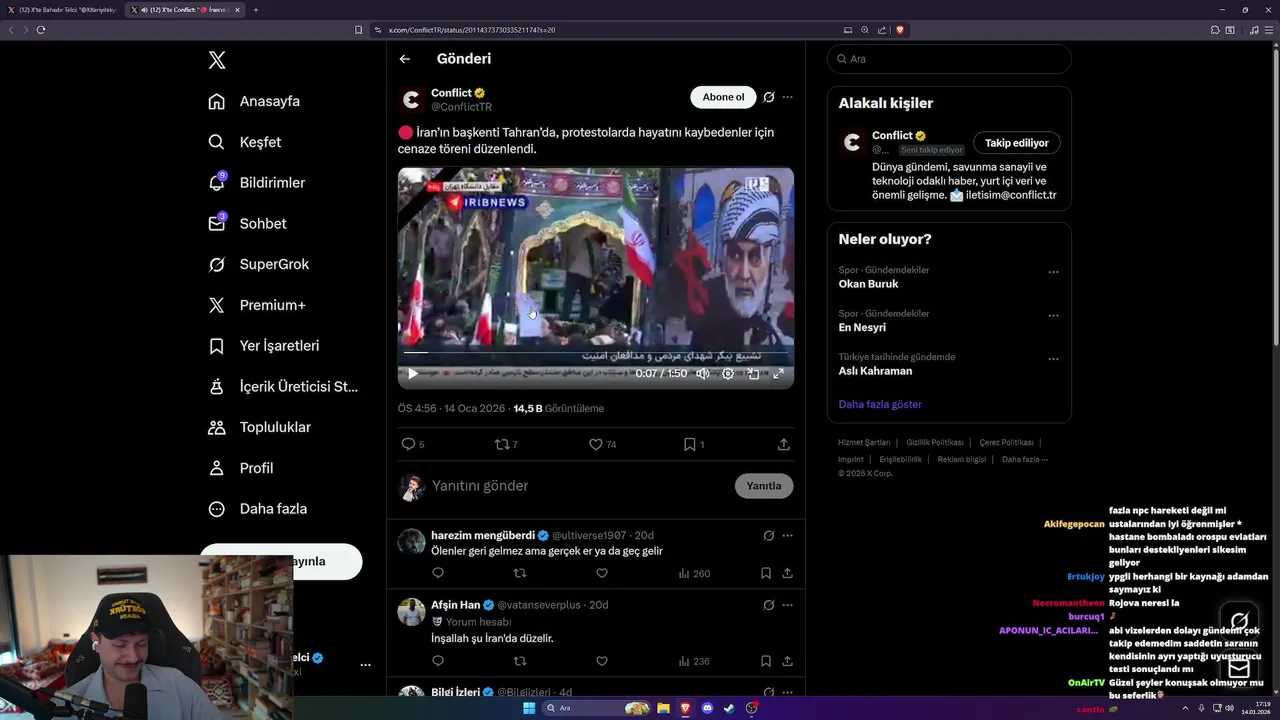Open Discord from the taskbar
1280x720 pixels.
tap(707, 708)
